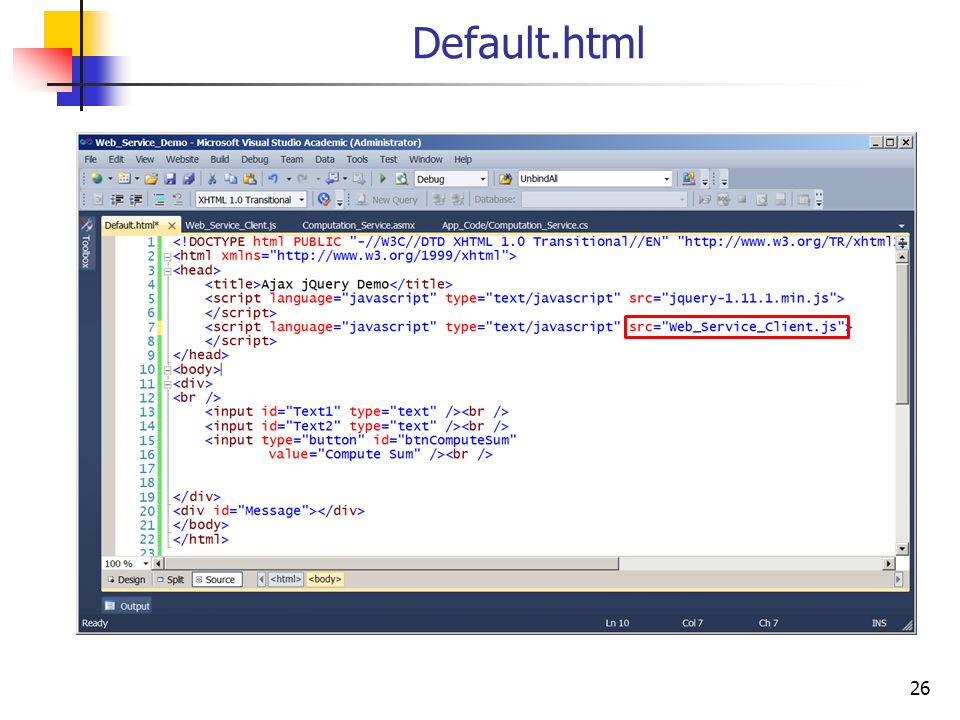Screen dimensions: 960x720
Task: Click the vertical scrollbar thumb in the editor
Action: 902,334
